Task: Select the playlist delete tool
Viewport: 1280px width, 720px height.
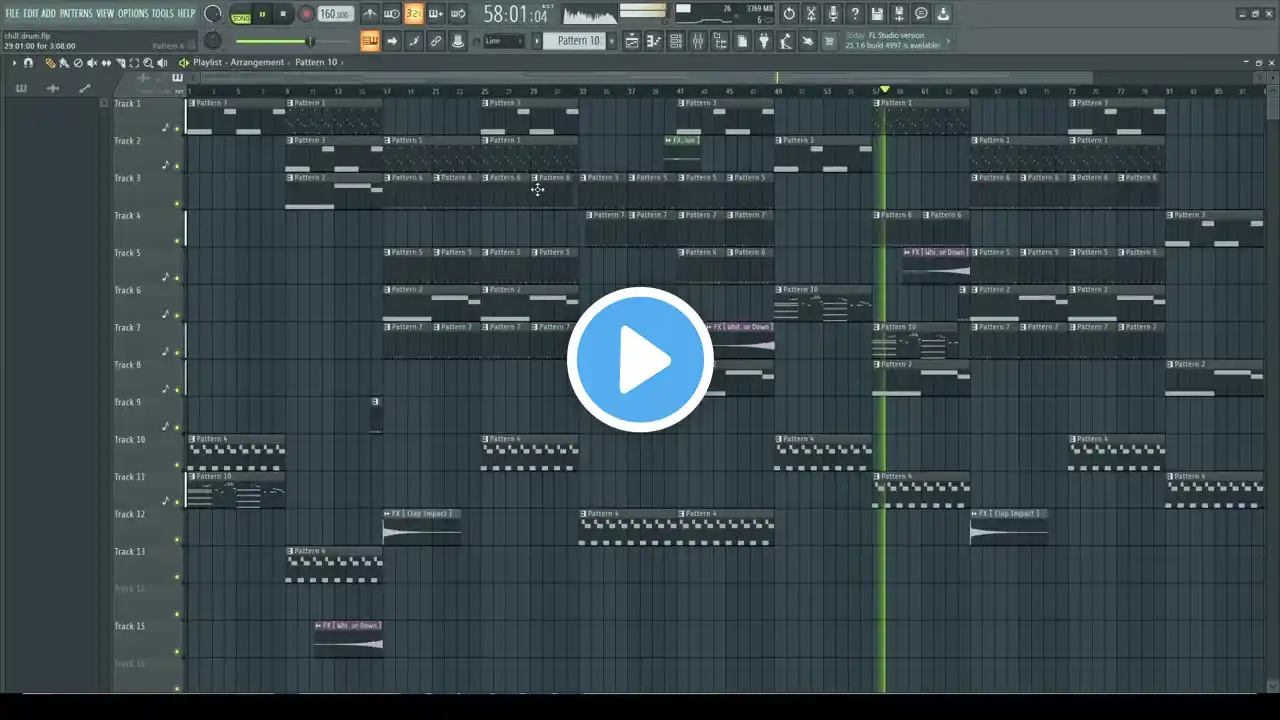Action: 78,63
